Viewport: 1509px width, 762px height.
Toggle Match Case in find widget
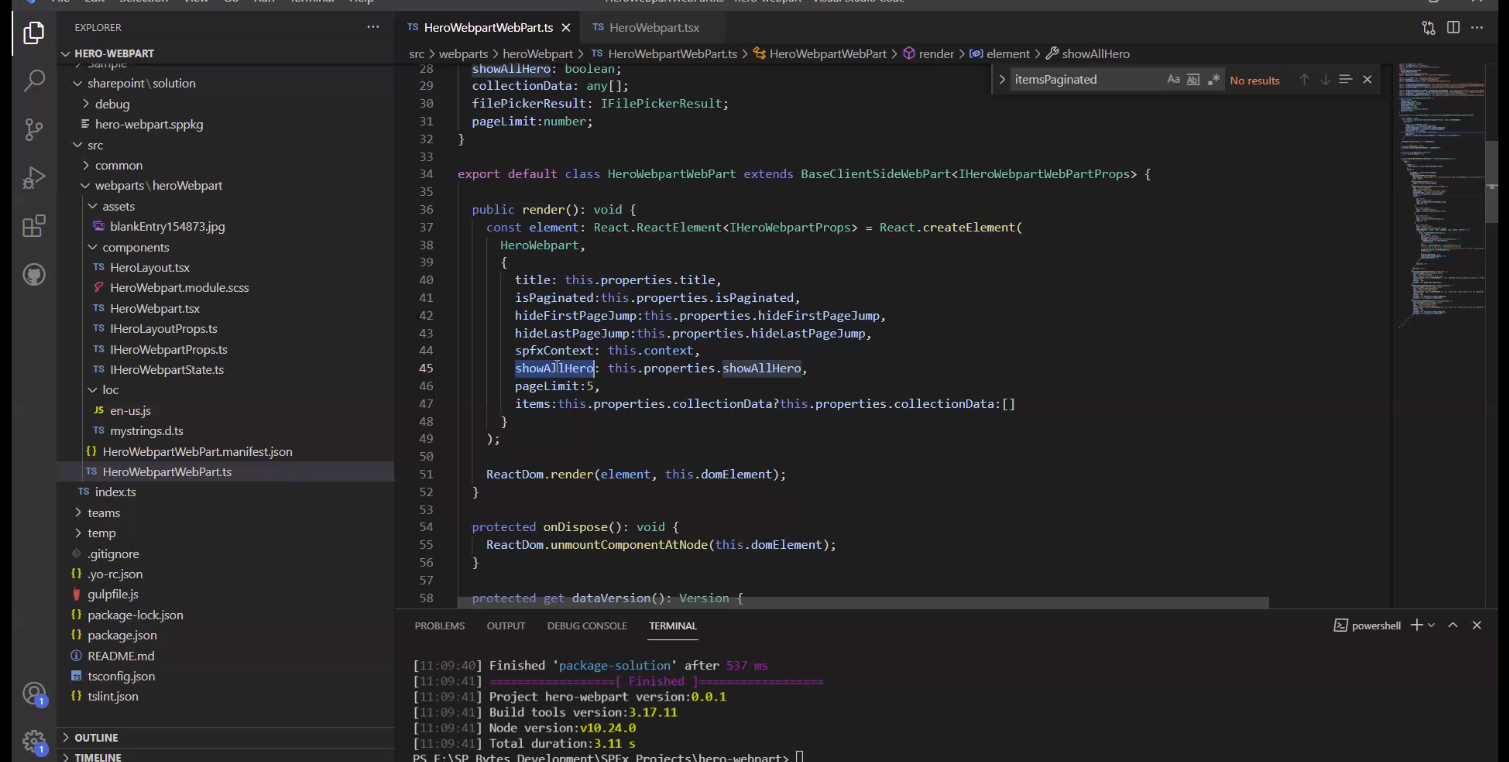[x=1174, y=80]
